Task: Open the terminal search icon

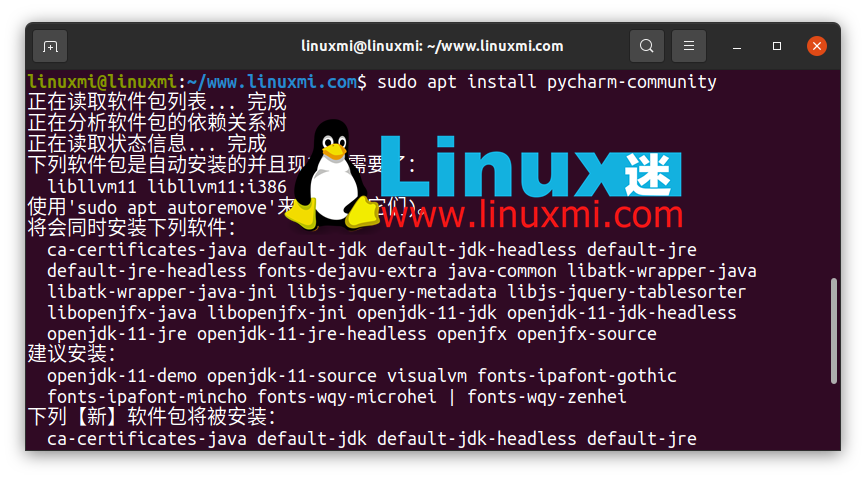Action: pos(647,46)
